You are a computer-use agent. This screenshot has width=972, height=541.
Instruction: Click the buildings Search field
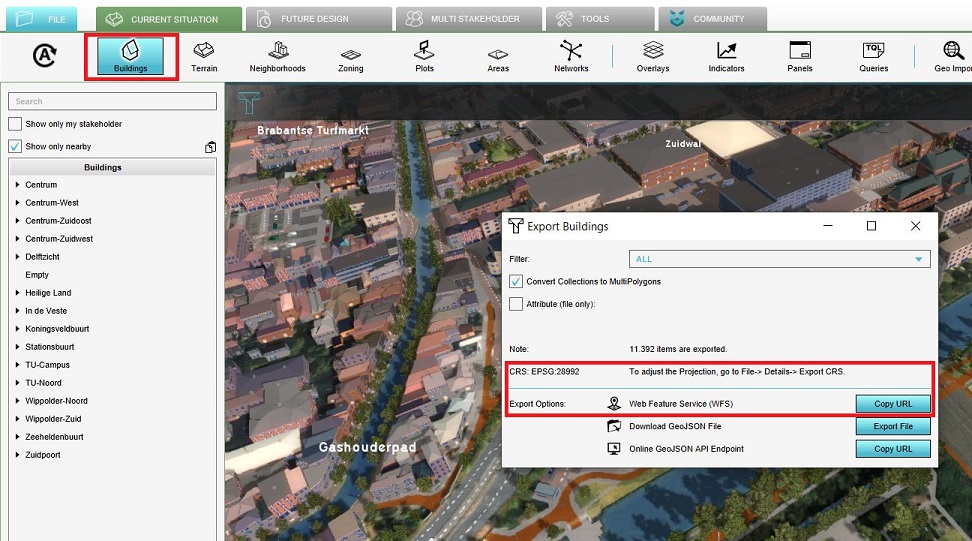pyautogui.click(x=112, y=101)
